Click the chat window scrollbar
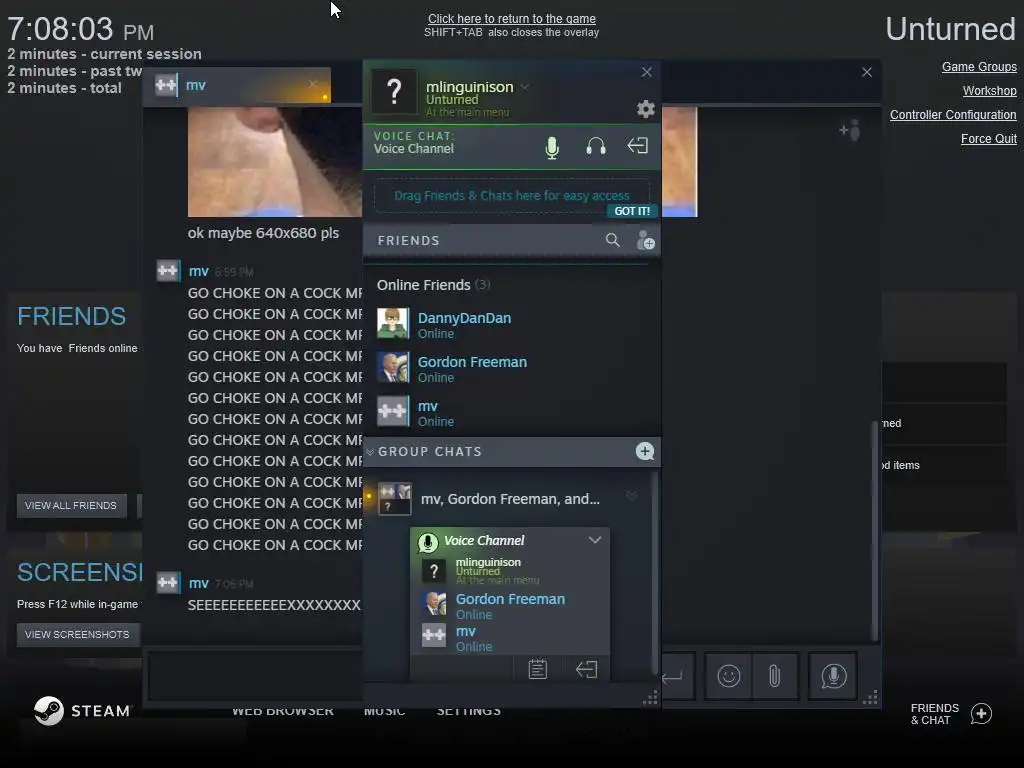 pos(874,530)
